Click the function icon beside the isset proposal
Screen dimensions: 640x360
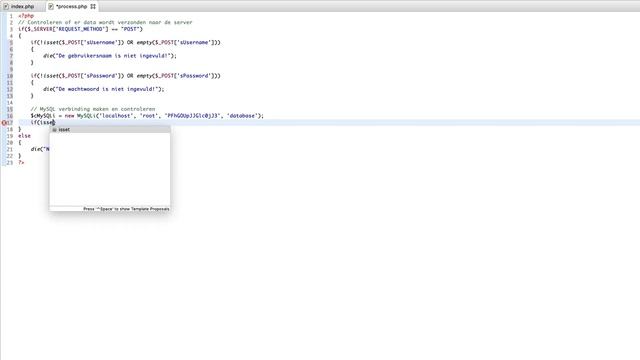54,130
